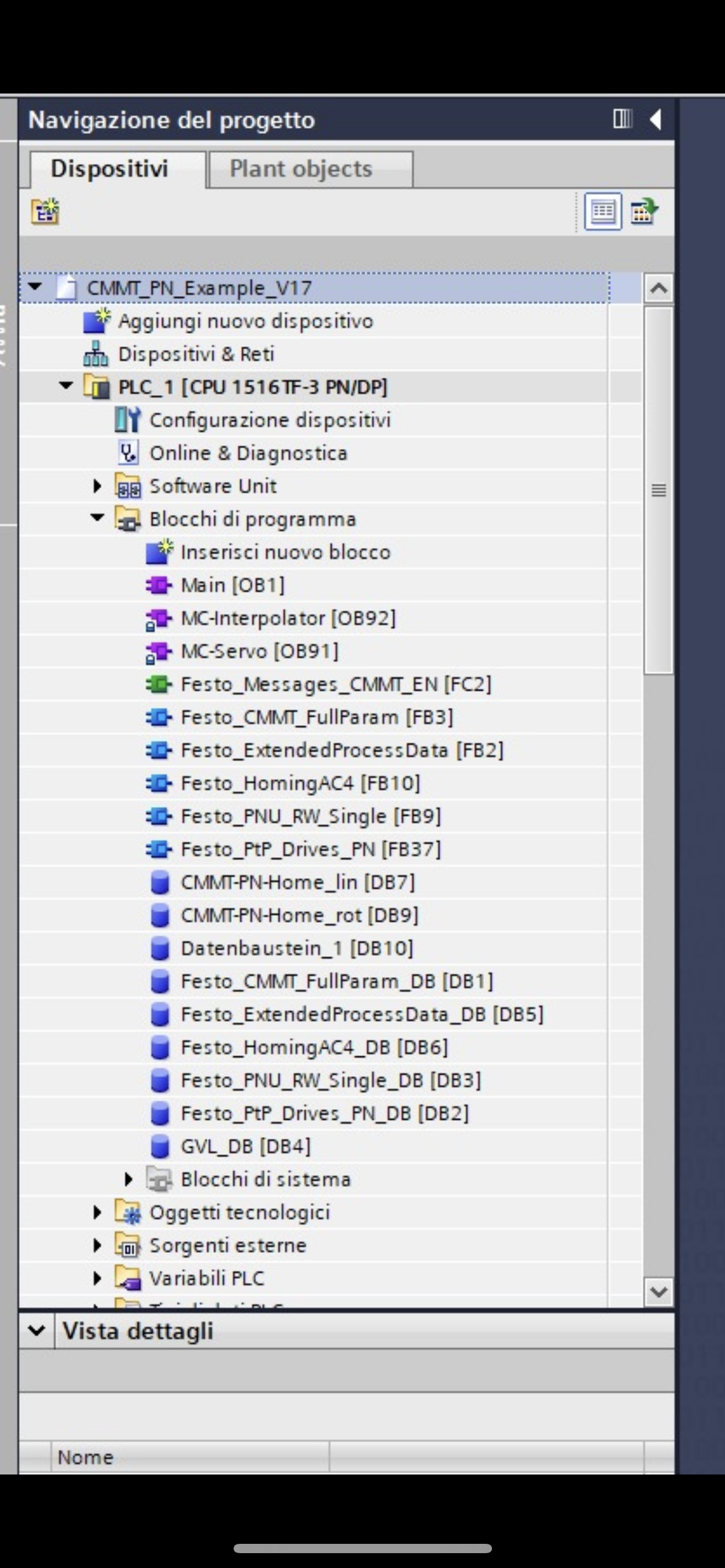
Task: Select Festo_PNU_RW_Single [FB9] block
Action: 310,816
